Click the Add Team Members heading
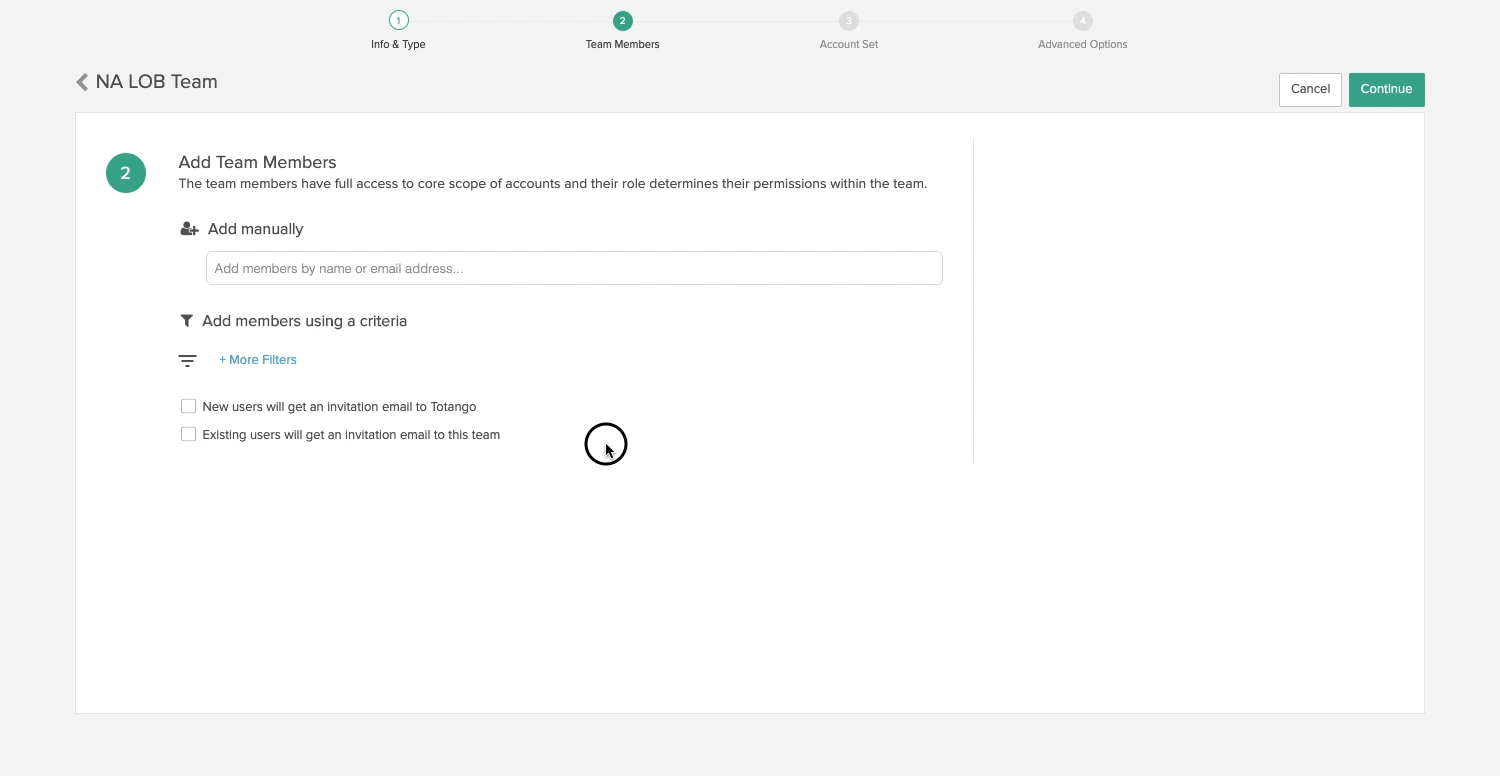 click(x=257, y=162)
